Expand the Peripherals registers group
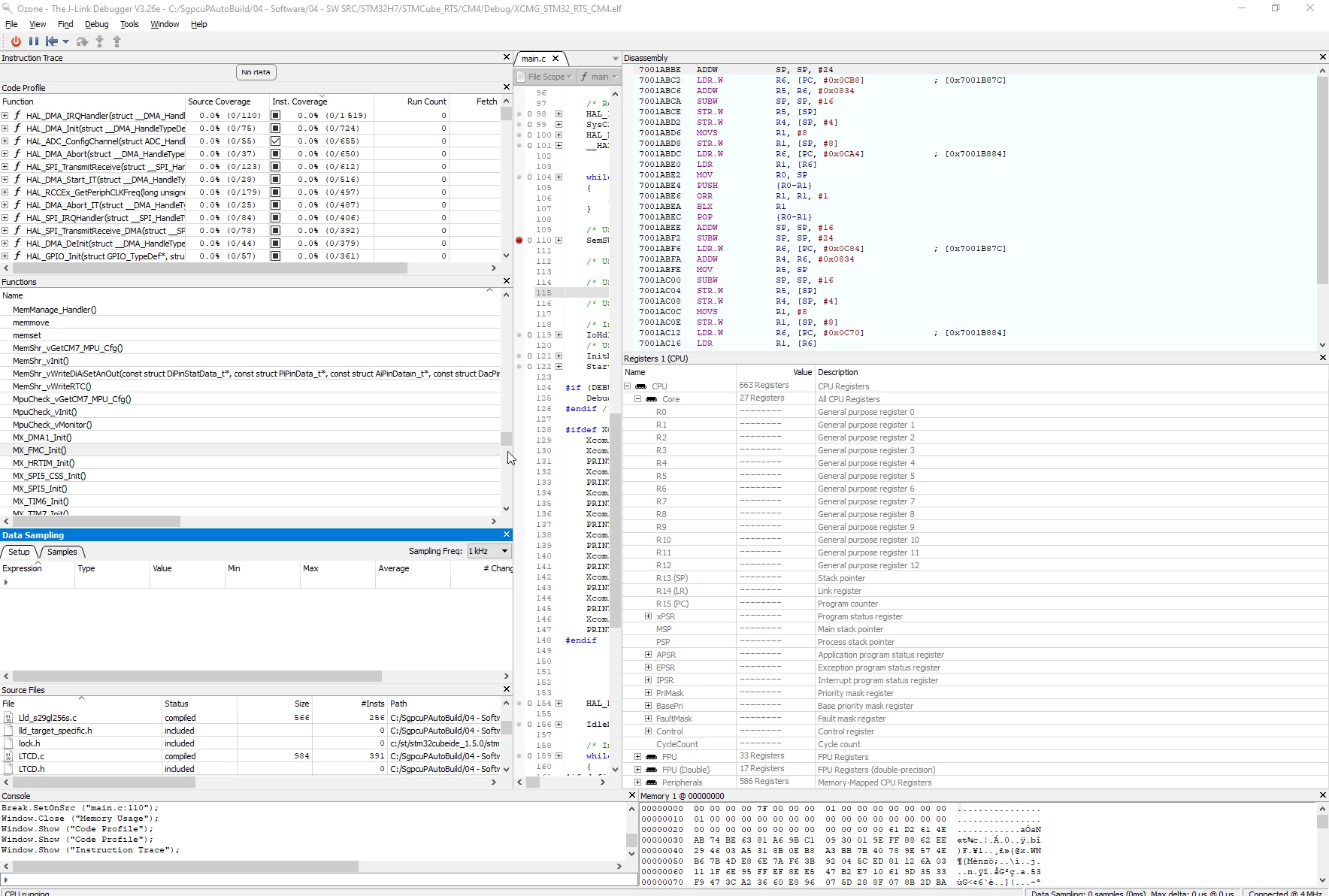Image resolution: width=1329 pixels, height=896 pixels. pyautogui.click(x=638, y=782)
